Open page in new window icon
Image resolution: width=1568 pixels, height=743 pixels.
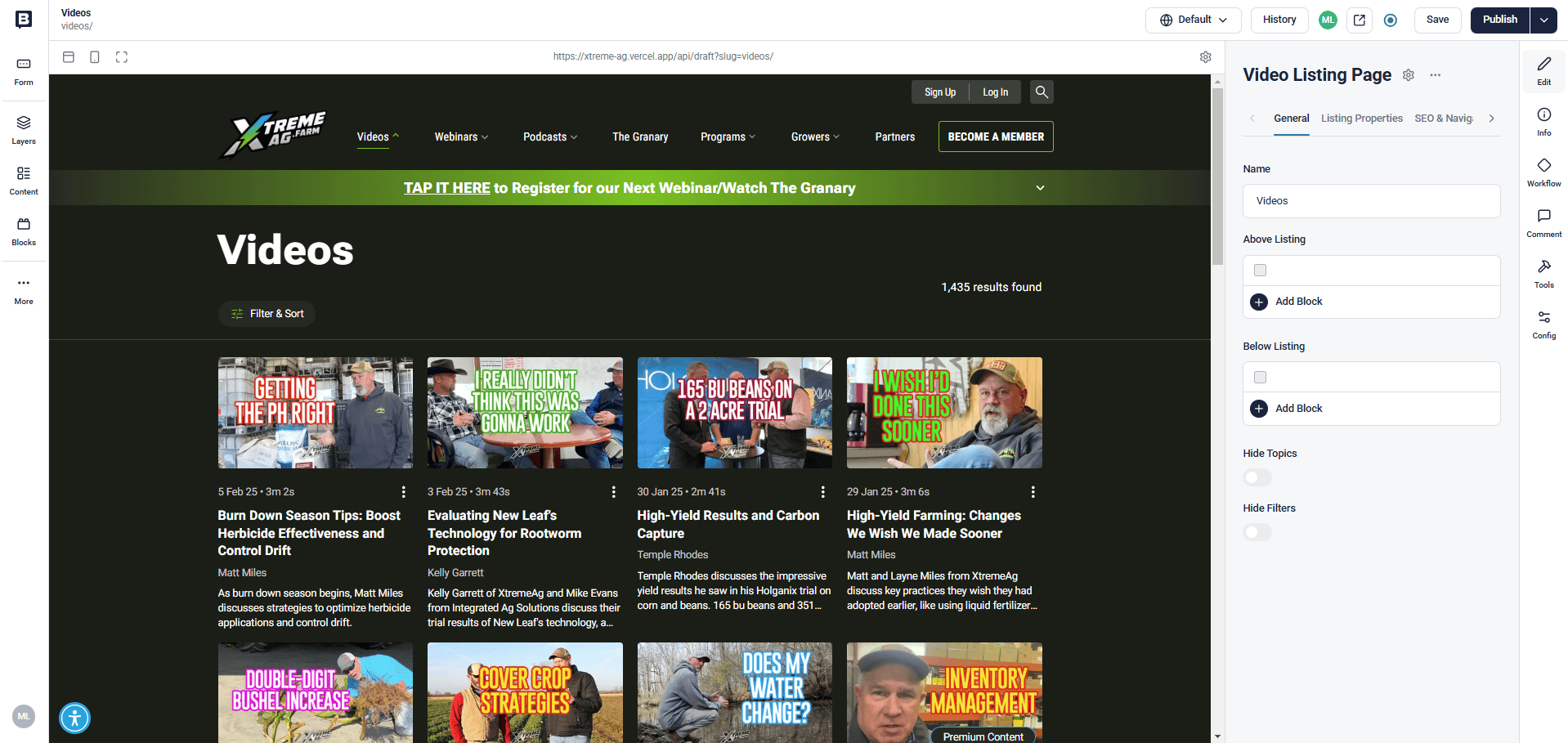1360,20
